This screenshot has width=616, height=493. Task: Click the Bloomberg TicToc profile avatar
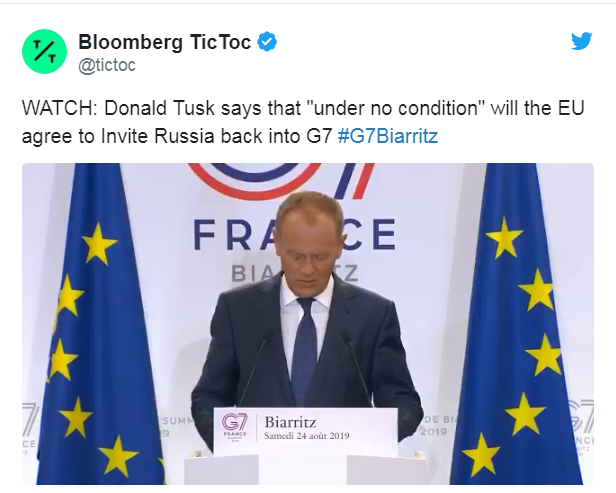[x=45, y=51]
